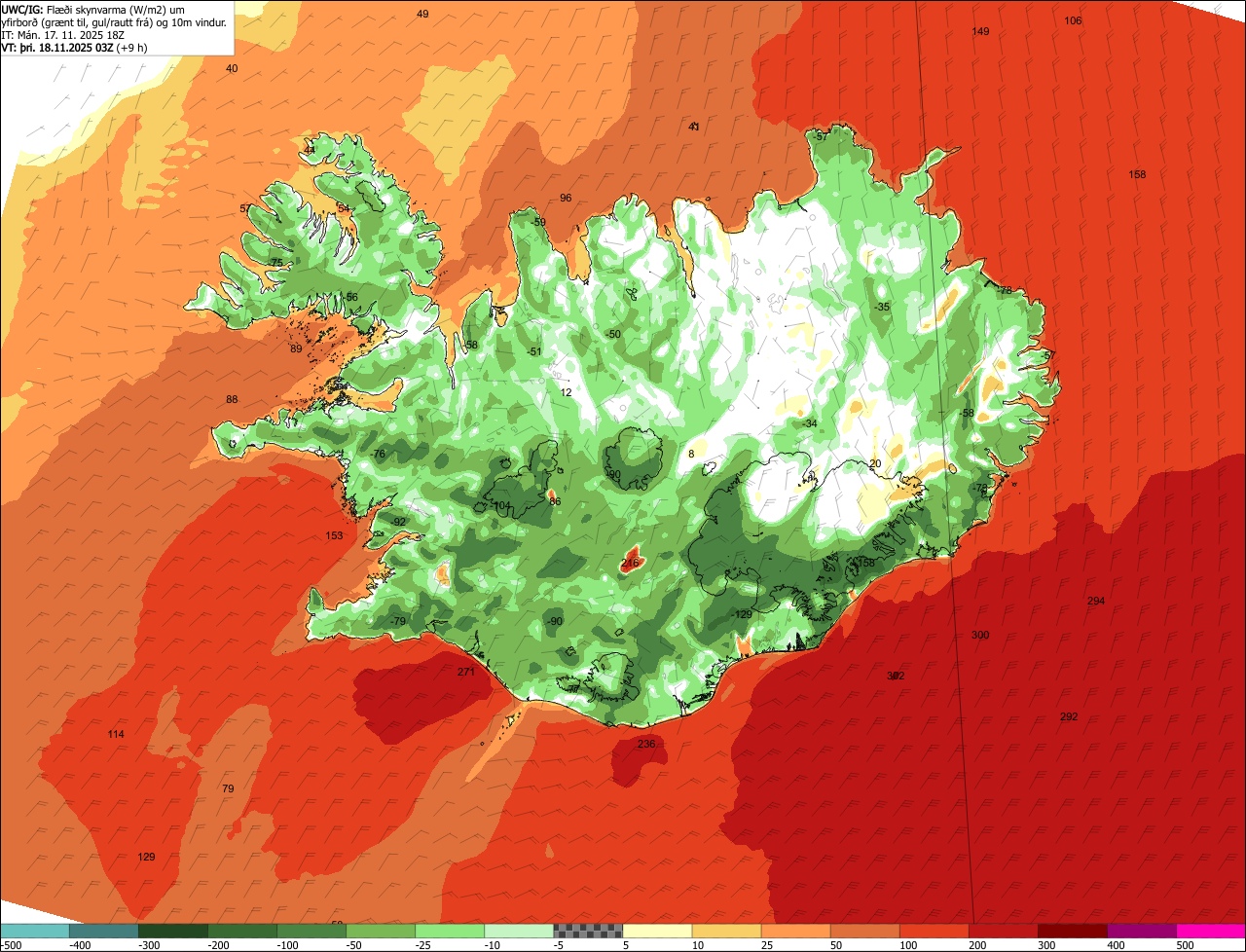Select checkered legend swatch between -5 and 5

588,931
